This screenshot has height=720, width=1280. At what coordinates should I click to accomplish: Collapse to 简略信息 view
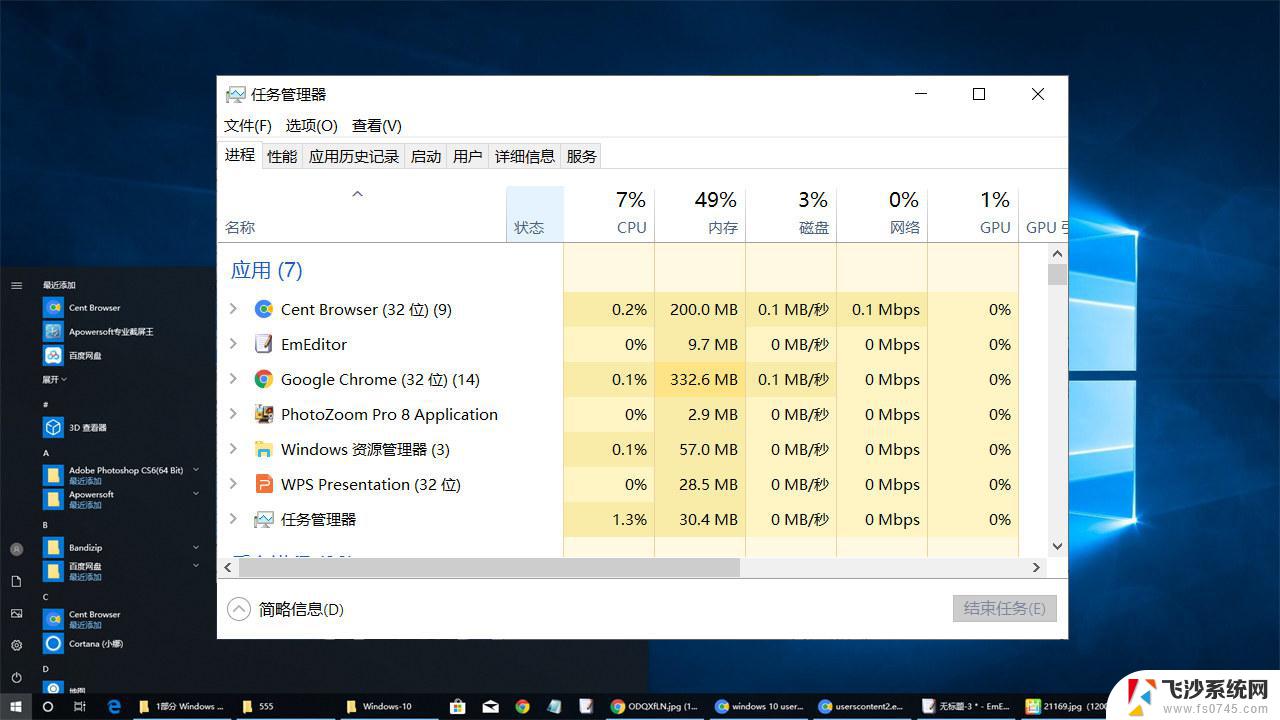[285, 609]
